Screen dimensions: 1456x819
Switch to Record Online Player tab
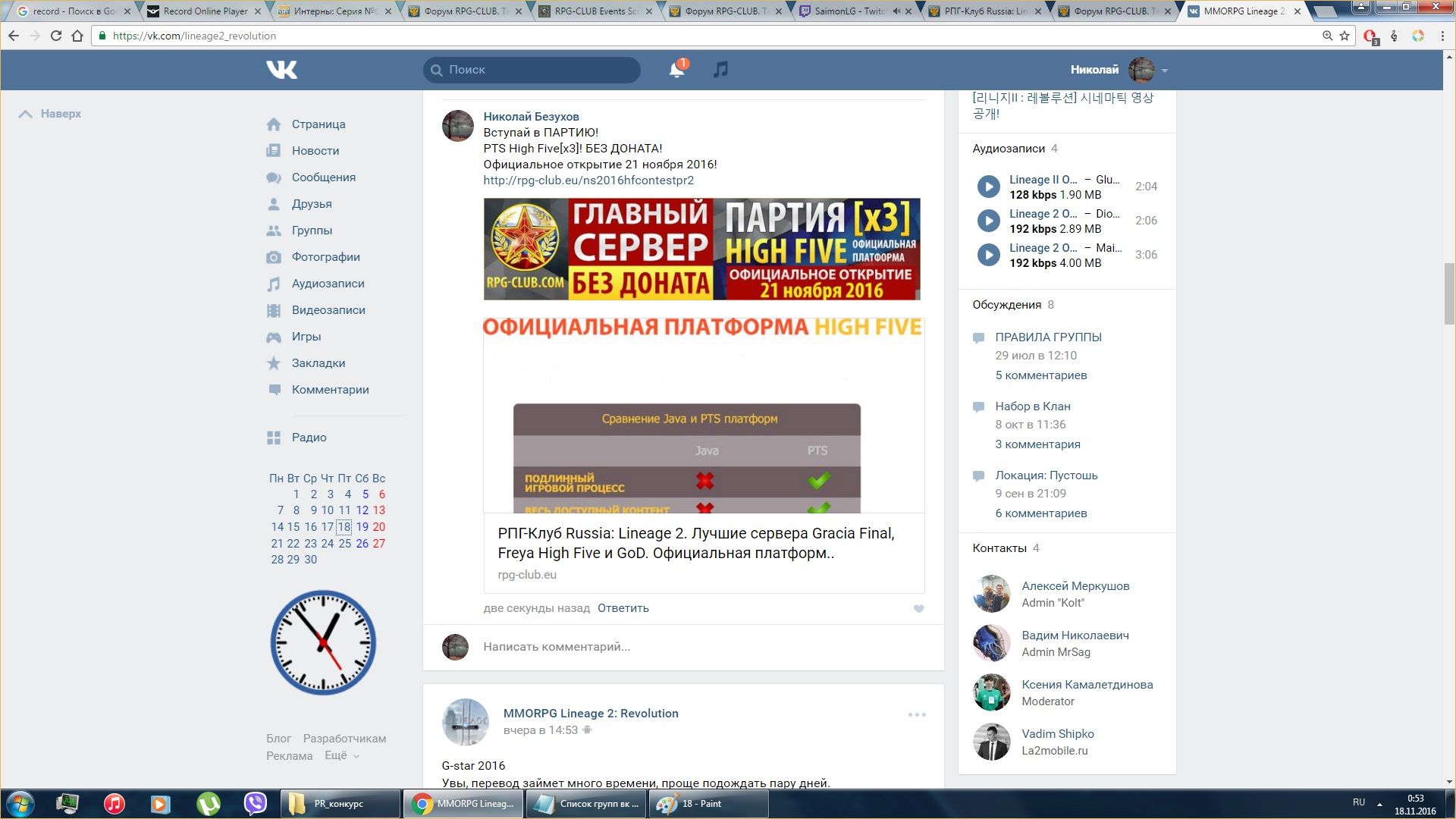point(205,11)
